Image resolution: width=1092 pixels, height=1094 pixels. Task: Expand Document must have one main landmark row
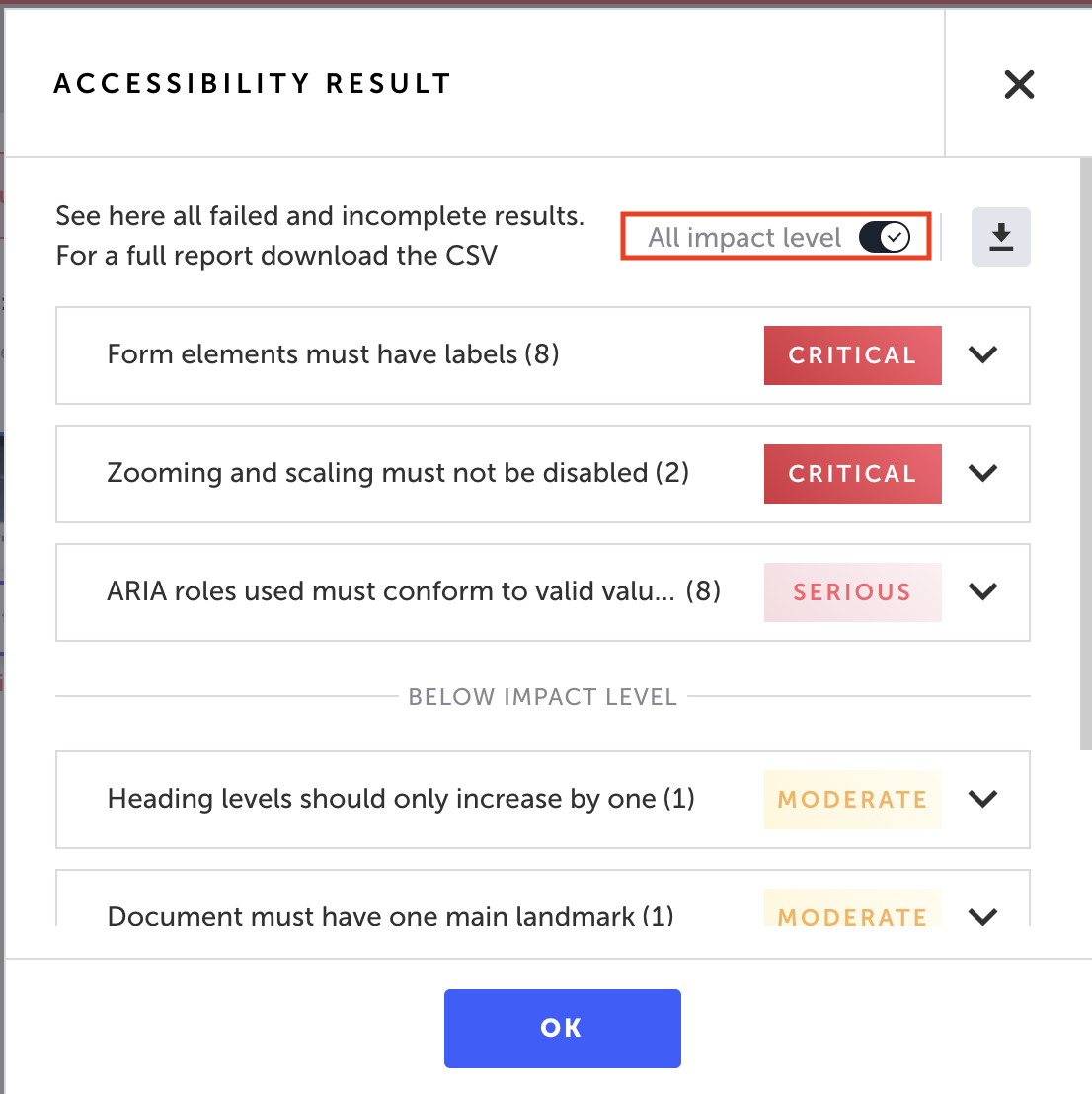click(982, 916)
